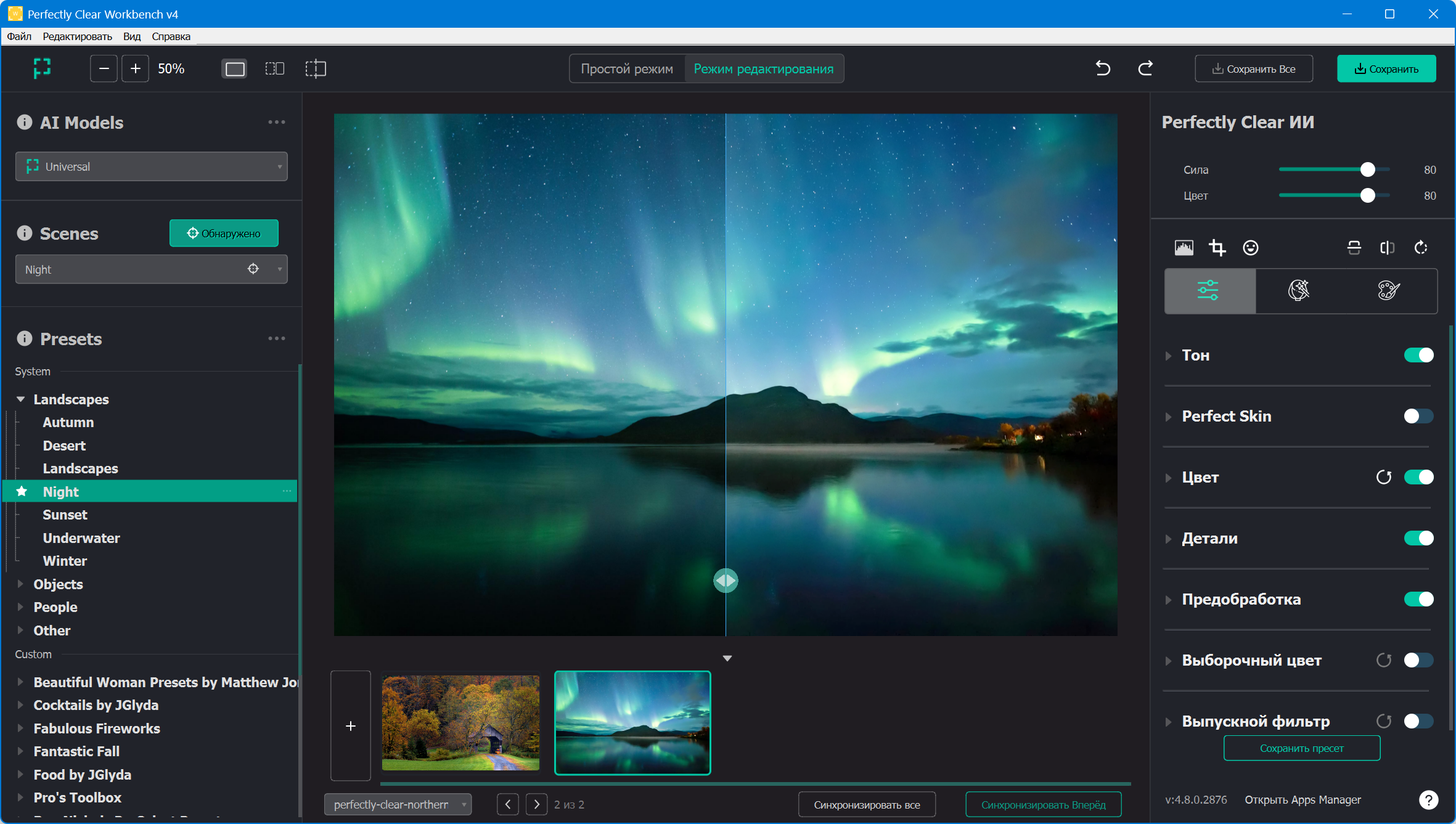Viewport: 1456px width, 824px height.
Task: Adjust the Сила slider handle
Action: click(x=1367, y=169)
